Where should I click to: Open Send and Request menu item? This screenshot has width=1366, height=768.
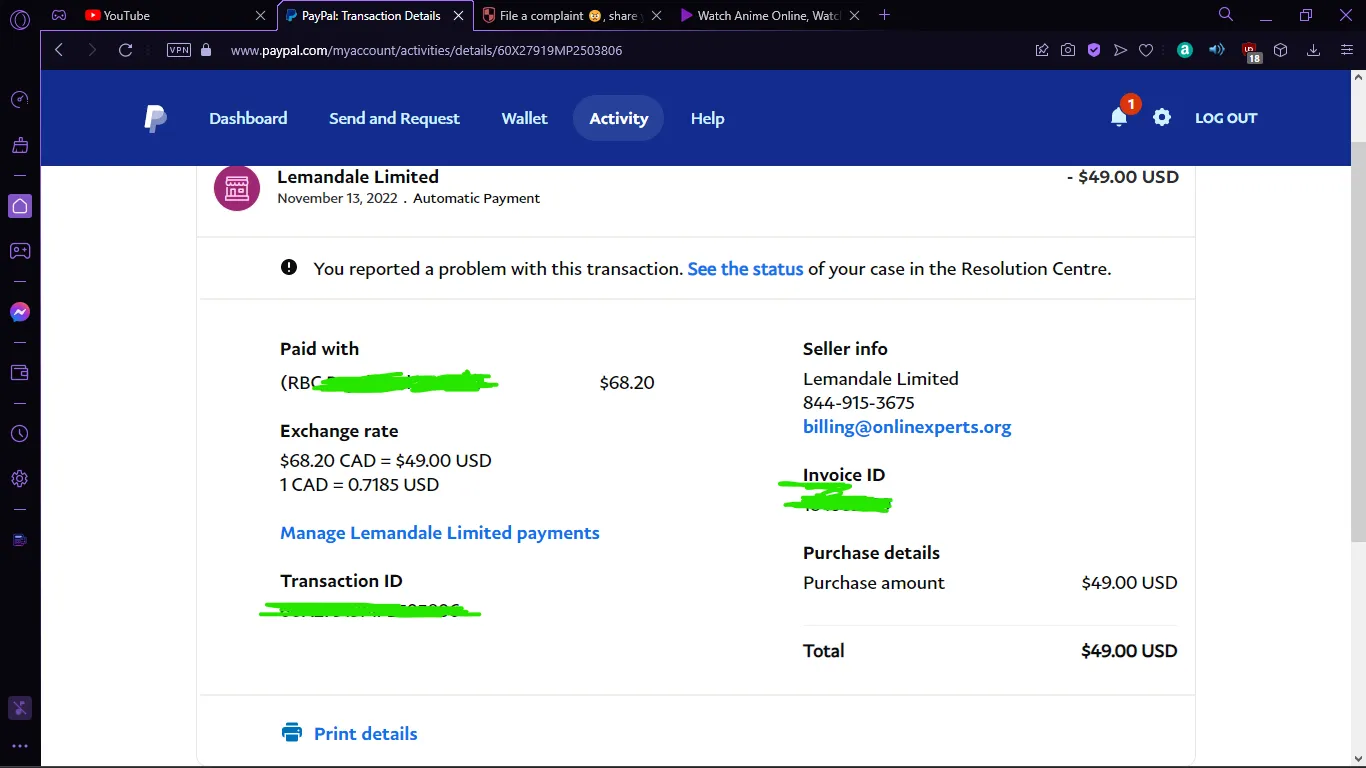pos(394,118)
